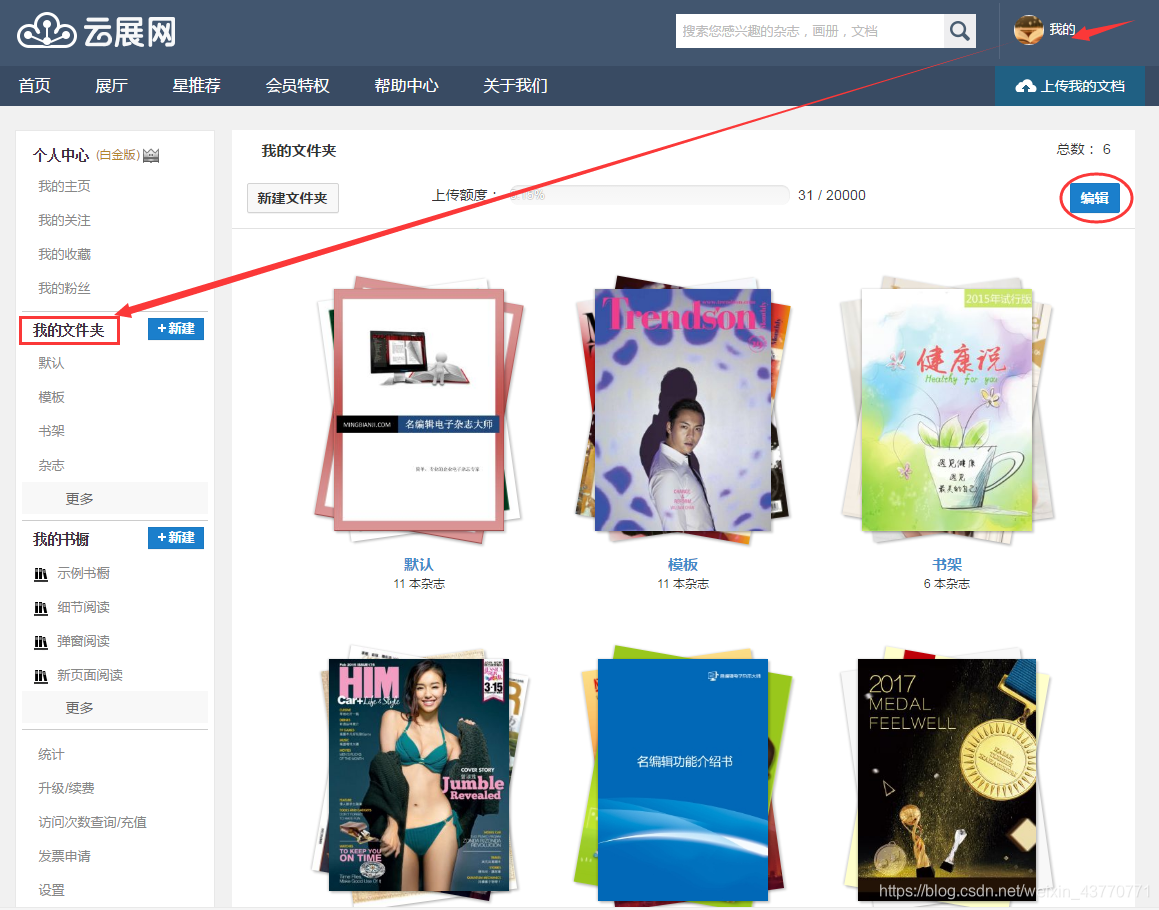Open 新页面阅读 bookshelf icon
The width and height of the screenshot is (1159, 910).
(x=41, y=676)
